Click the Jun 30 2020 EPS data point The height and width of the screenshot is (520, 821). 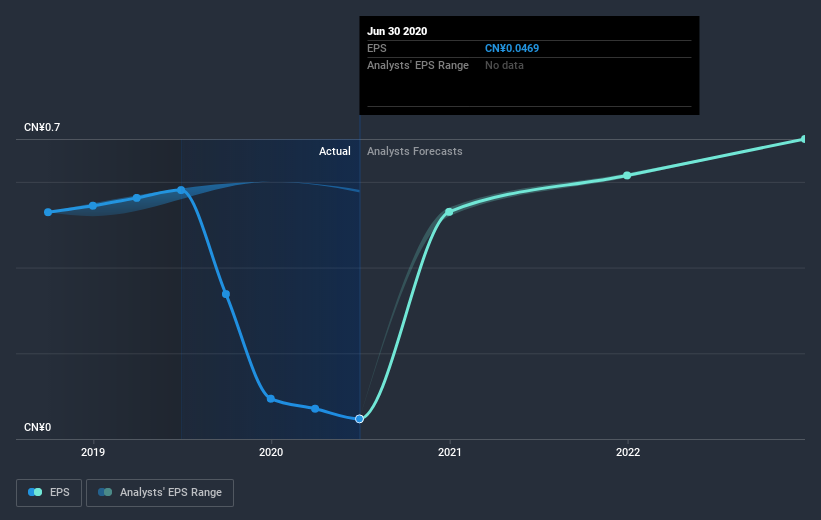(359, 418)
